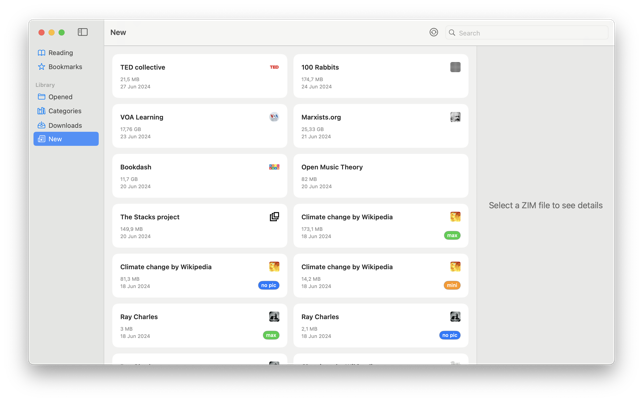The width and height of the screenshot is (643, 402).
Task: Toggle the sidebar visibility button
Action: pyautogui.click(x=83, y=32)
